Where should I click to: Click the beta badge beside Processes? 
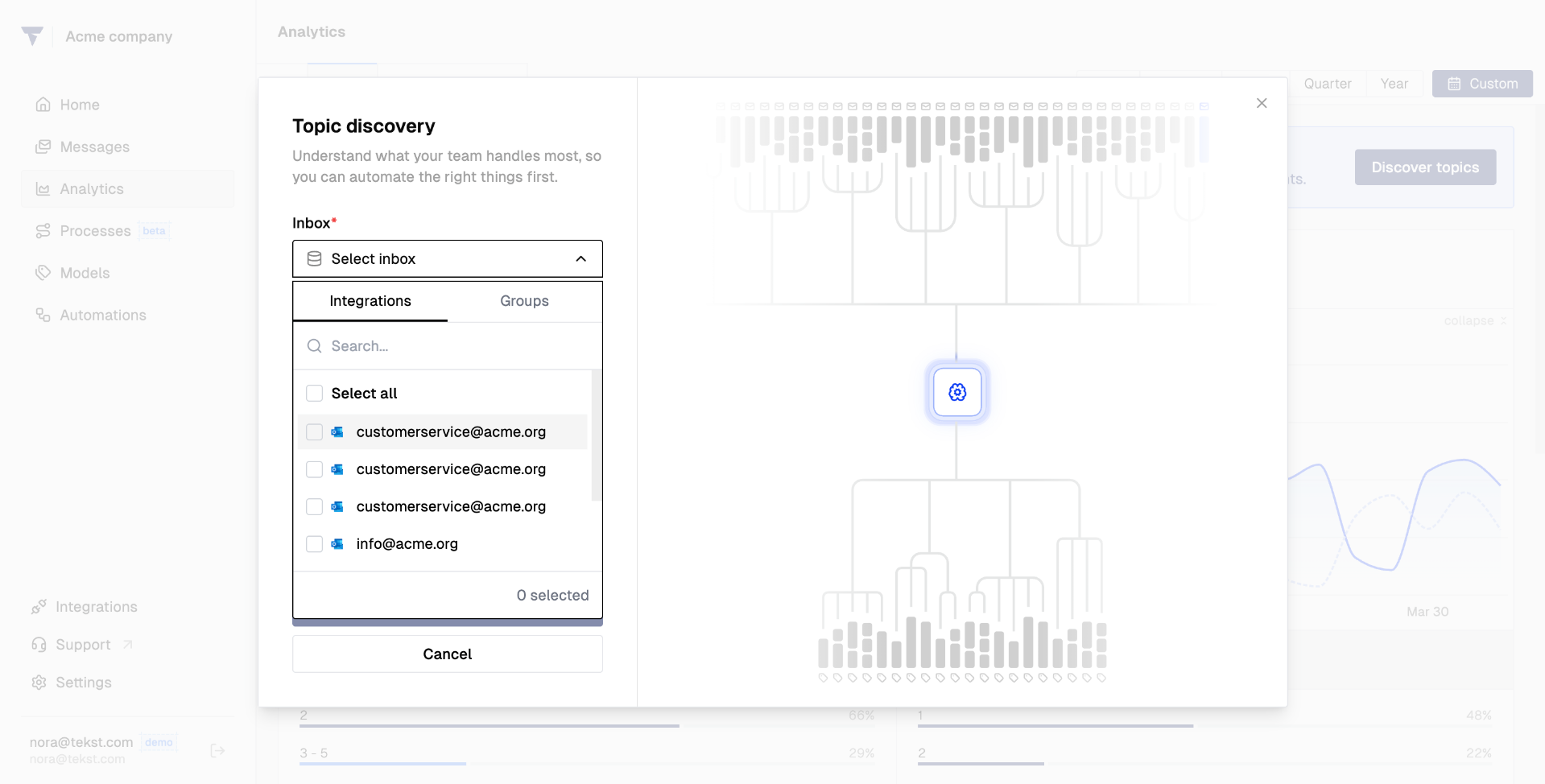[x=154, y=231]
